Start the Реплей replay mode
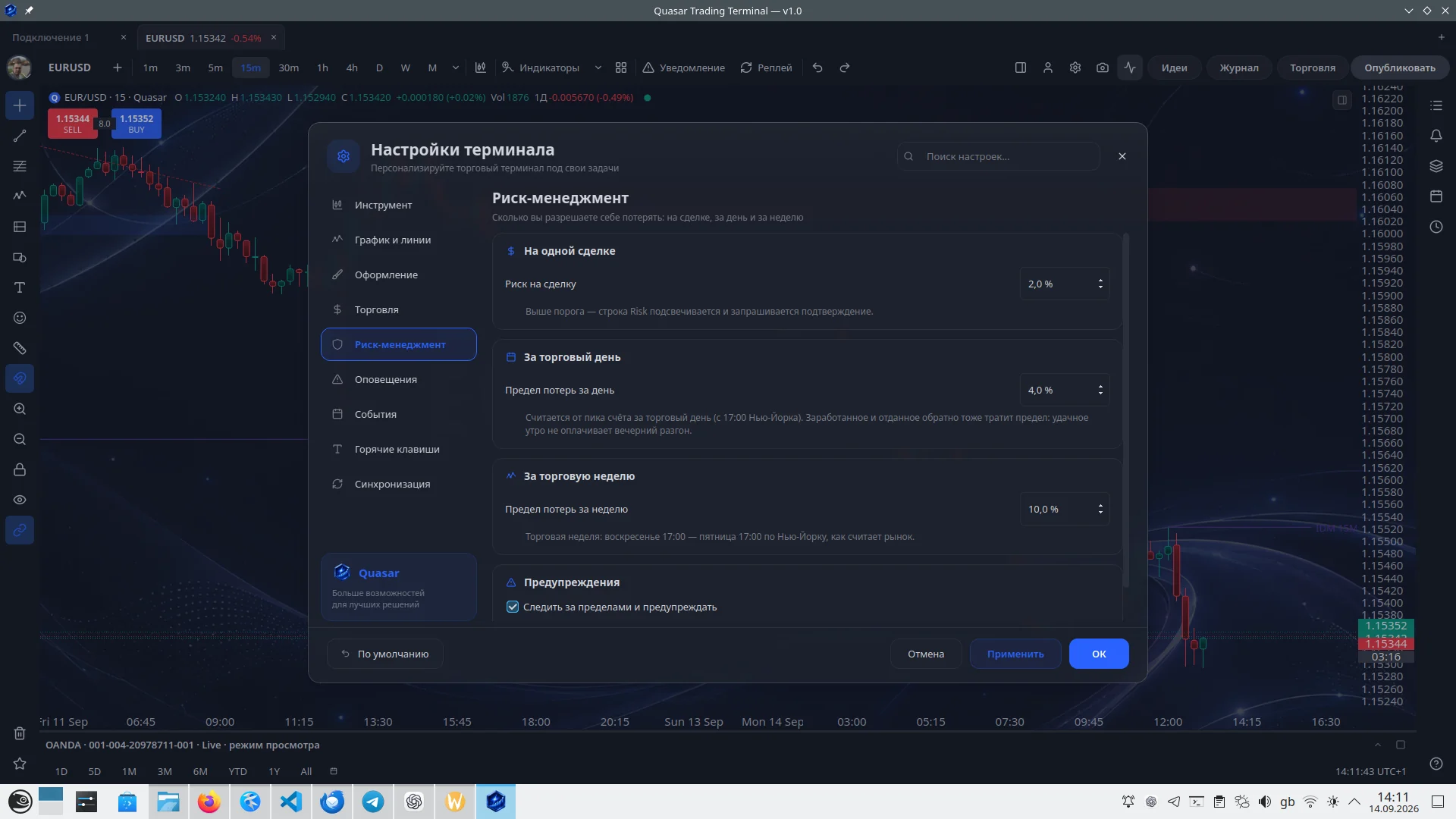Screen dimensions: 1456x819 coord(766,67)
